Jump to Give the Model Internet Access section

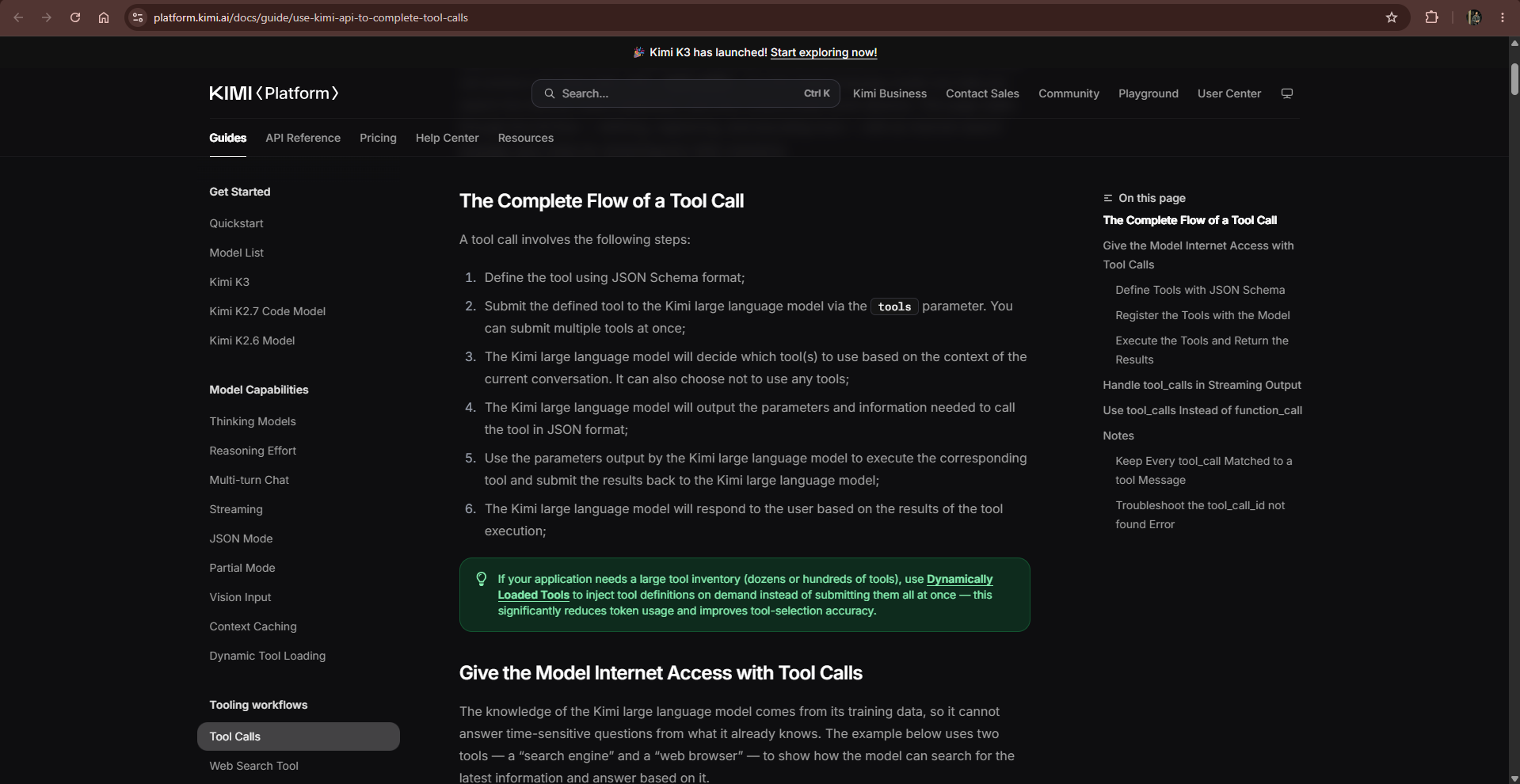click(x=1198, y=255)
